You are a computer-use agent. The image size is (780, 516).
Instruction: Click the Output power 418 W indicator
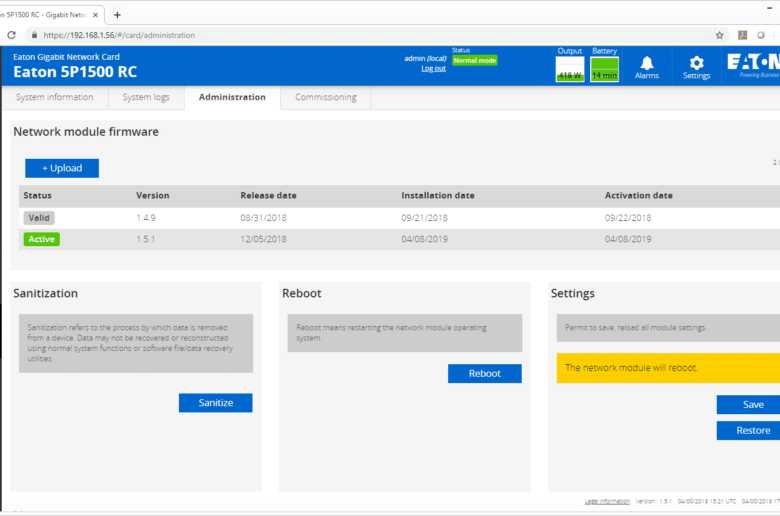[570, 69]
